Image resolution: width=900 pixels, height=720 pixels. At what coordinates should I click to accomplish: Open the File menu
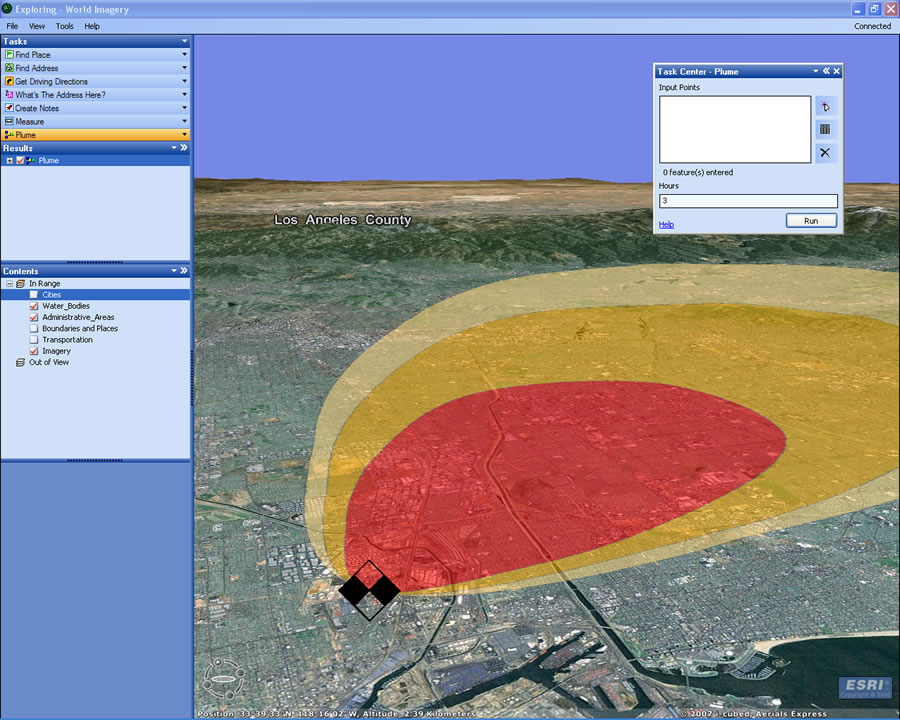[12, 26]
